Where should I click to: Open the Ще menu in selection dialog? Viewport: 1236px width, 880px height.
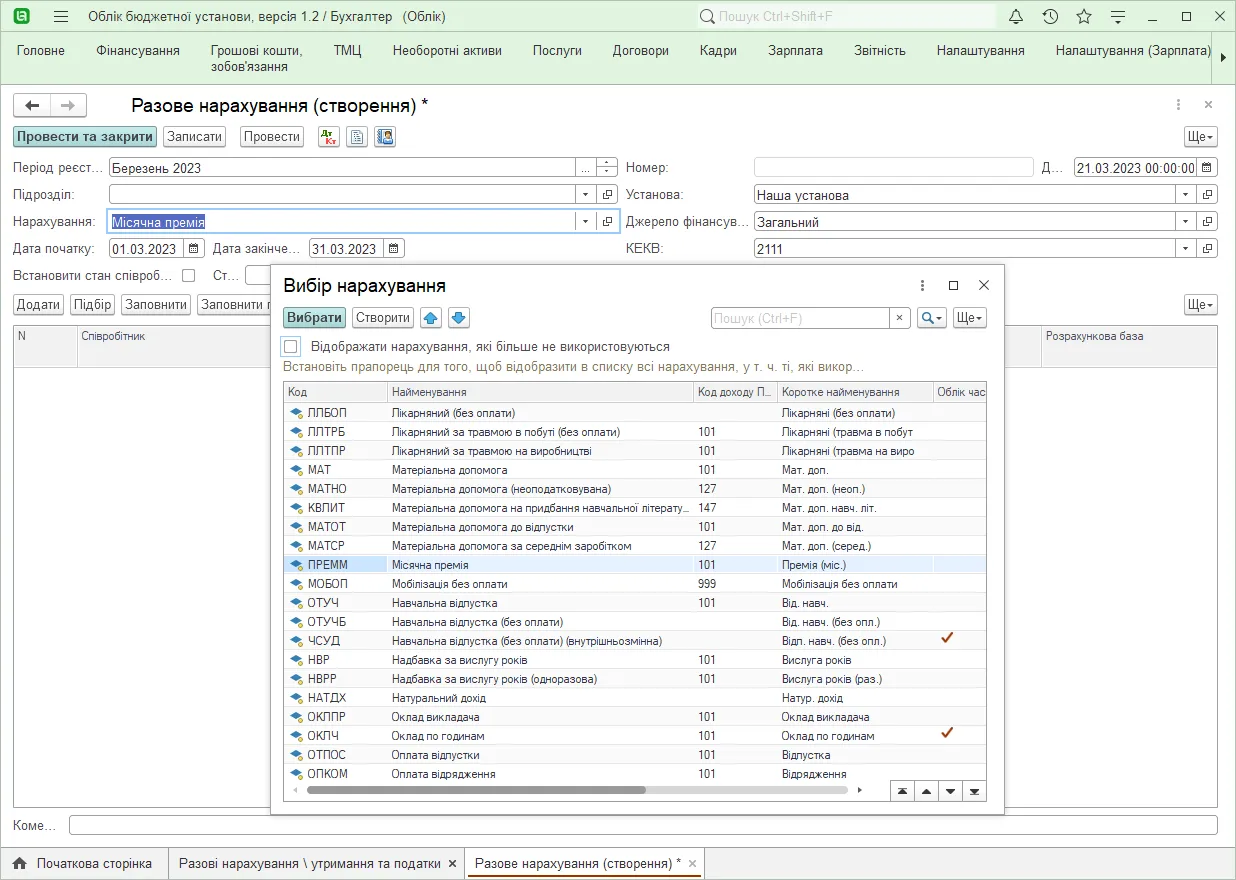969,318
